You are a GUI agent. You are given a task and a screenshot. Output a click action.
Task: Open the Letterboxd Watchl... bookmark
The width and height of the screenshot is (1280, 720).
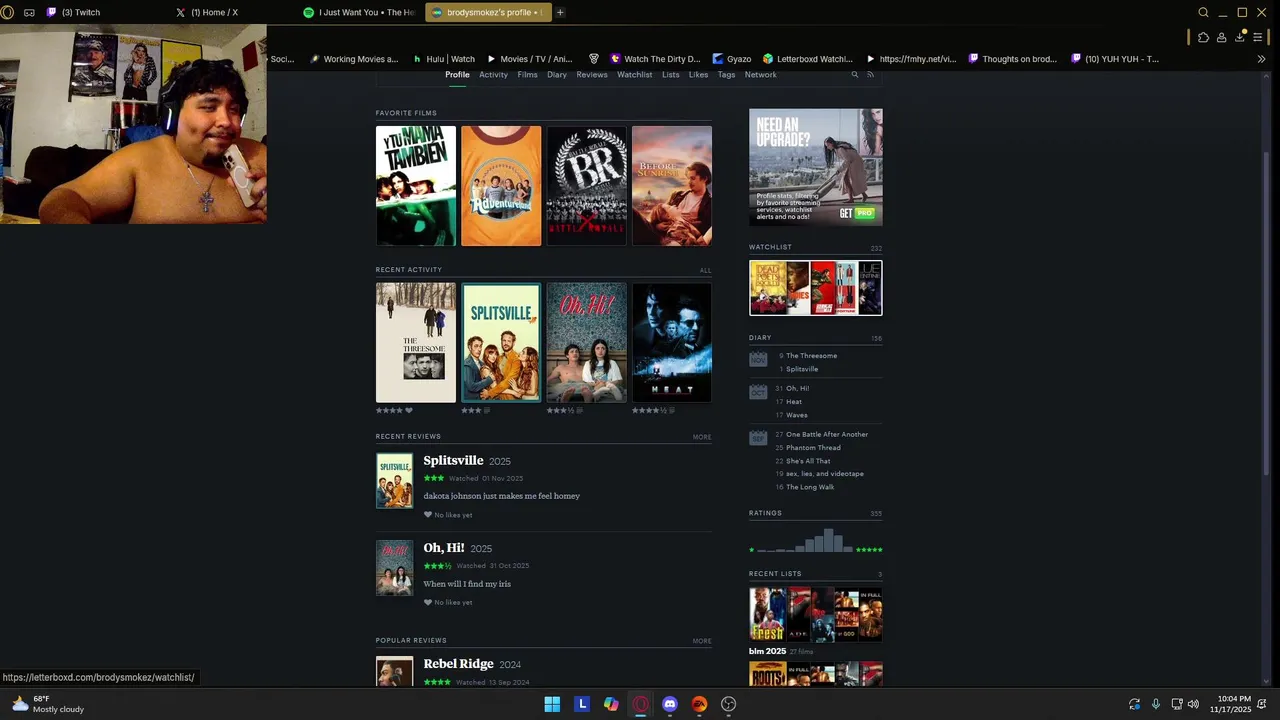click(x=807, y=59)
